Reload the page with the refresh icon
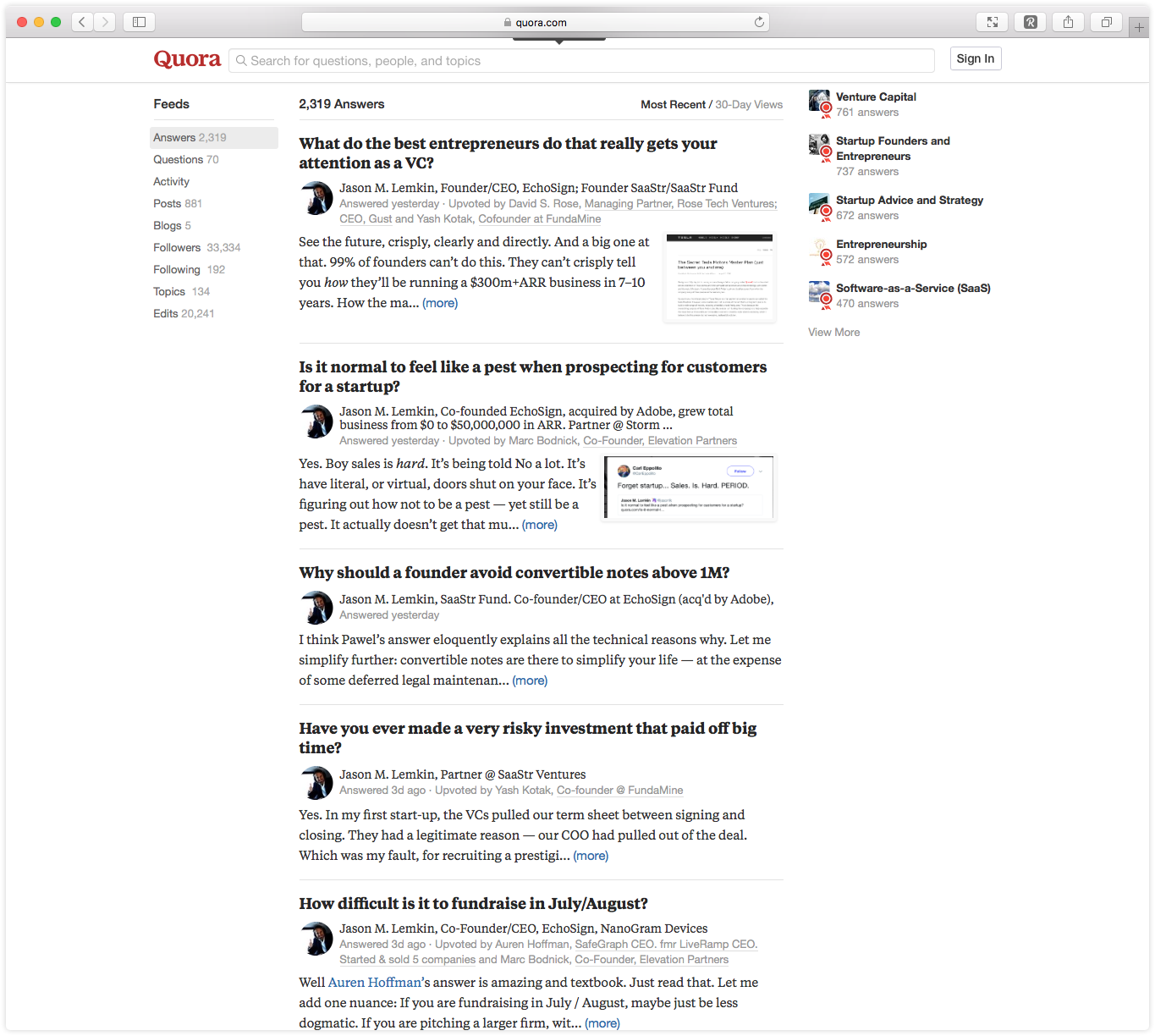 [759, 22]
